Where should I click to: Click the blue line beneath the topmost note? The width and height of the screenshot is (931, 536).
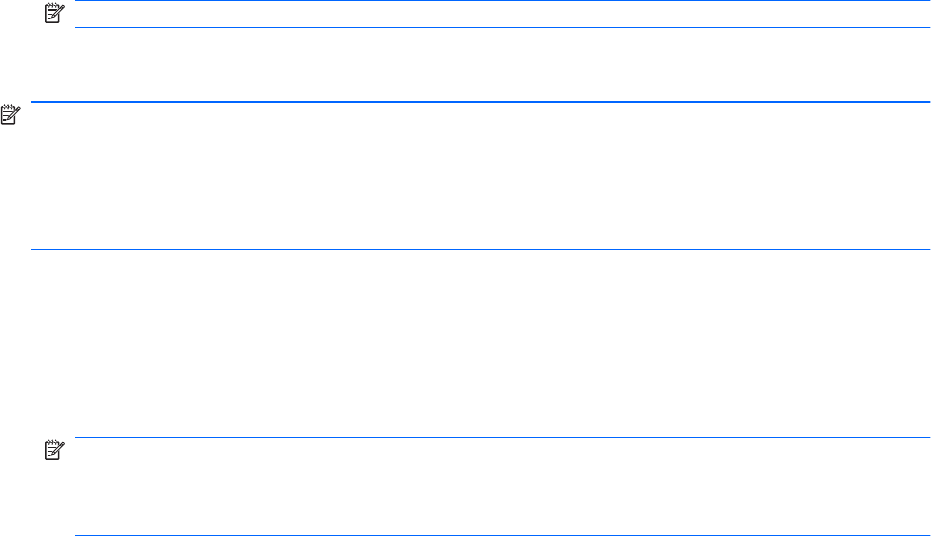coord(500,27)
